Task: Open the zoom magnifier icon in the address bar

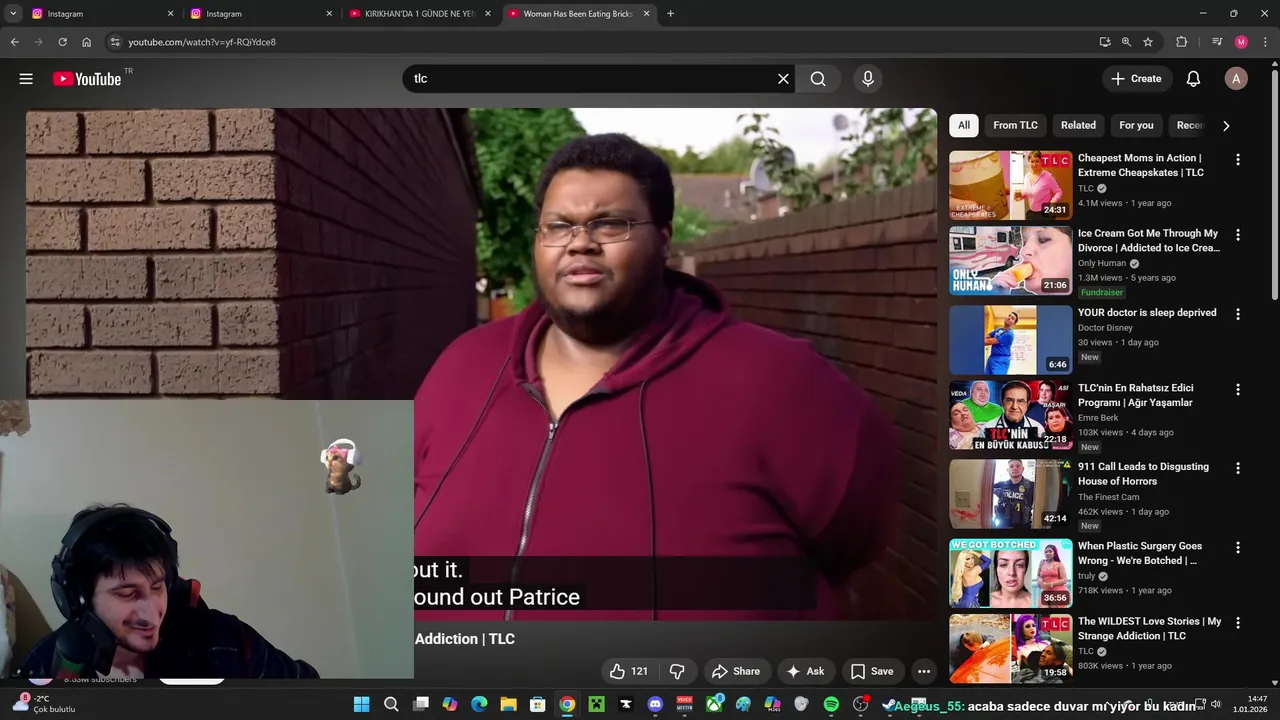Action: (1126, 42)
